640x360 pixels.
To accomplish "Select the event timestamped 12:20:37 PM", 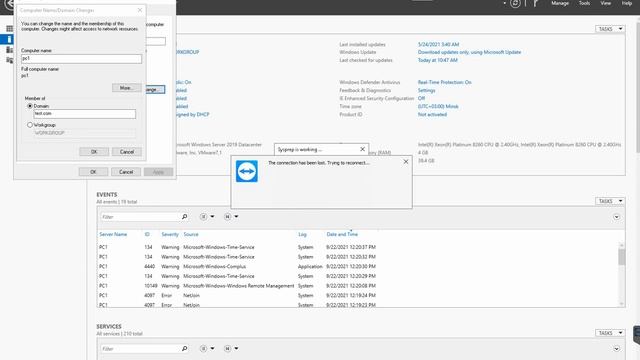I will [x=358, y=247].
